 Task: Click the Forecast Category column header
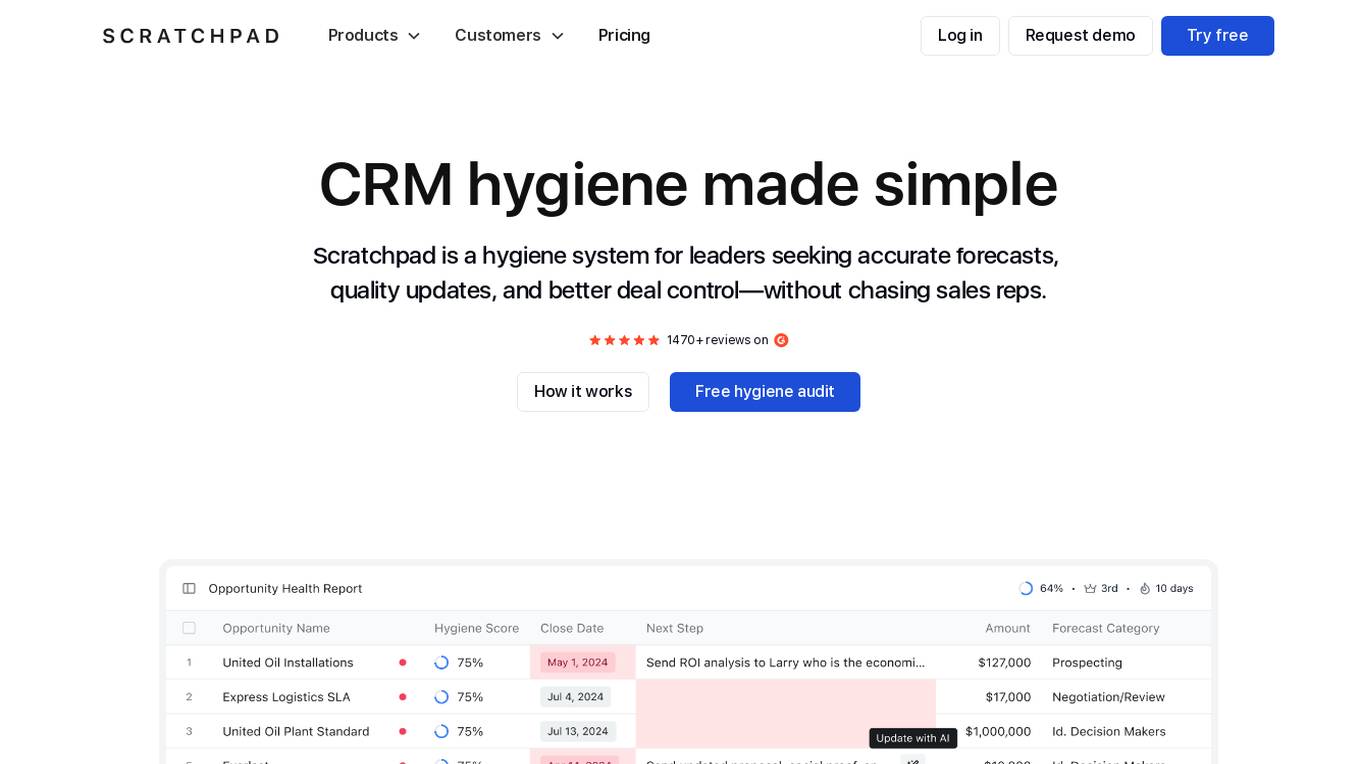pyautogui.click(x=1106, y=628)
